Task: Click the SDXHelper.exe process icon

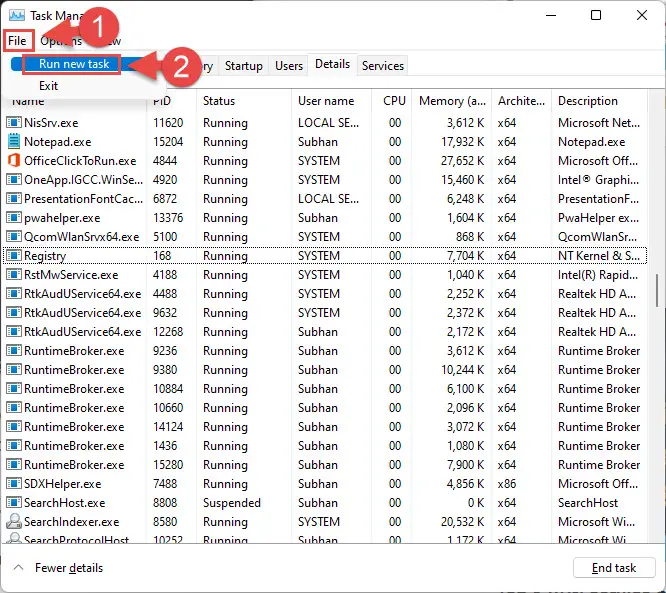Action: click(14, 484)
